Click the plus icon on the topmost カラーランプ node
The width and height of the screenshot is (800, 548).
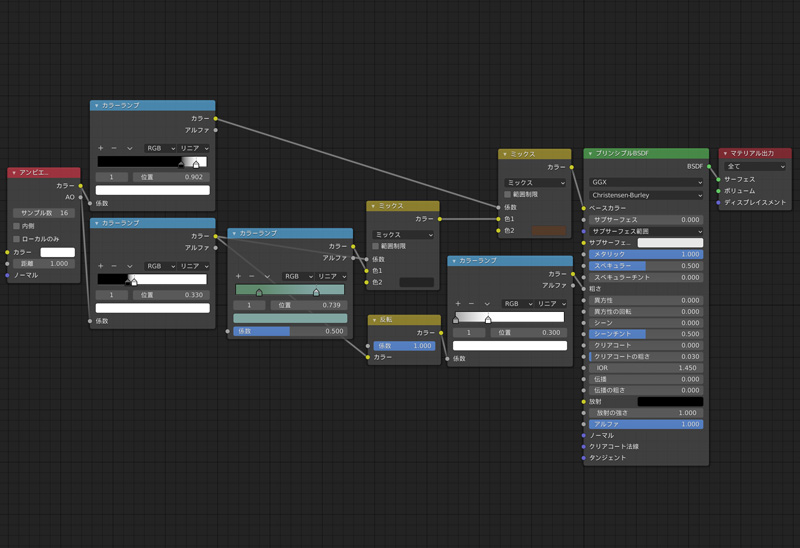(100, 148)
